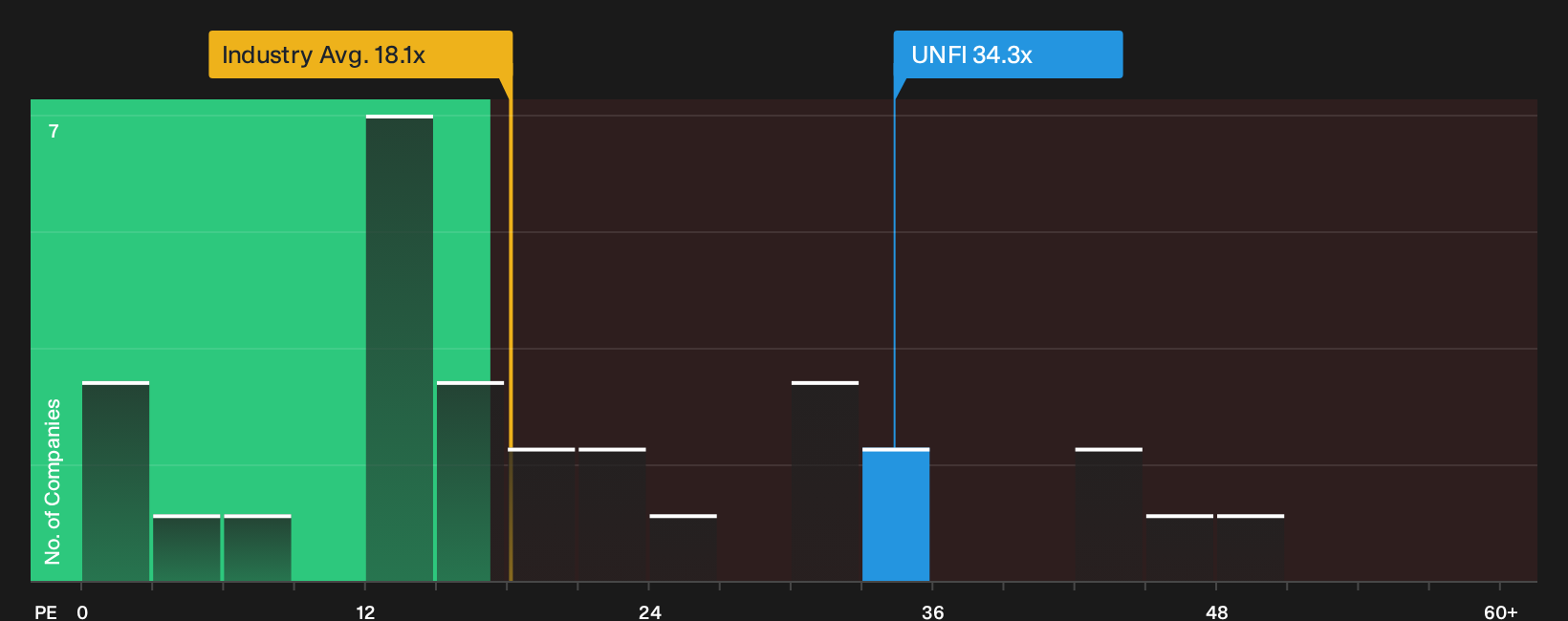Select the short bar starting at PE 48
Image resolution: width=1568 pixels, height=621 pixels.
tap(1251, 548)
